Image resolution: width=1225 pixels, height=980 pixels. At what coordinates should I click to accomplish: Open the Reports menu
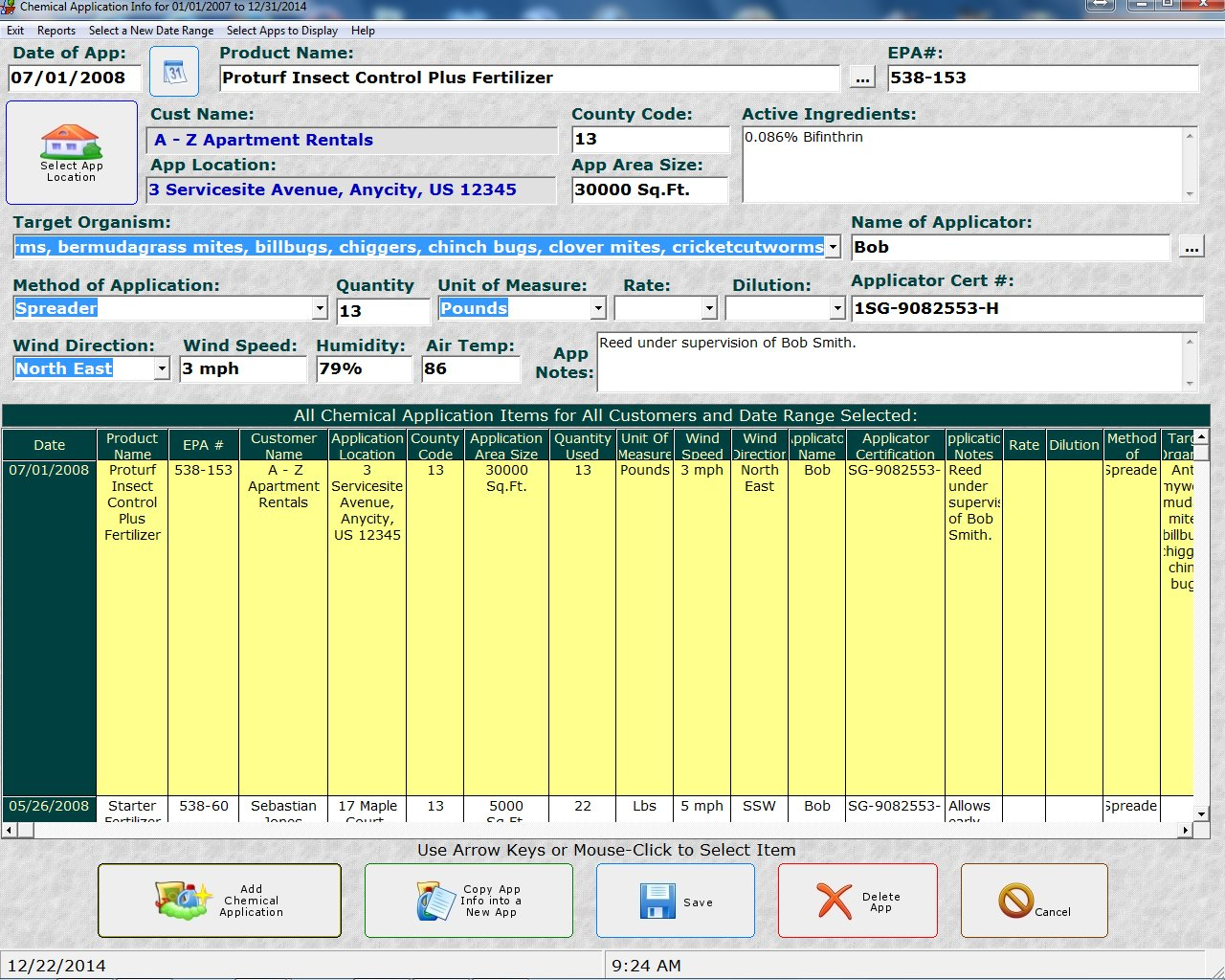click(56, 30)
